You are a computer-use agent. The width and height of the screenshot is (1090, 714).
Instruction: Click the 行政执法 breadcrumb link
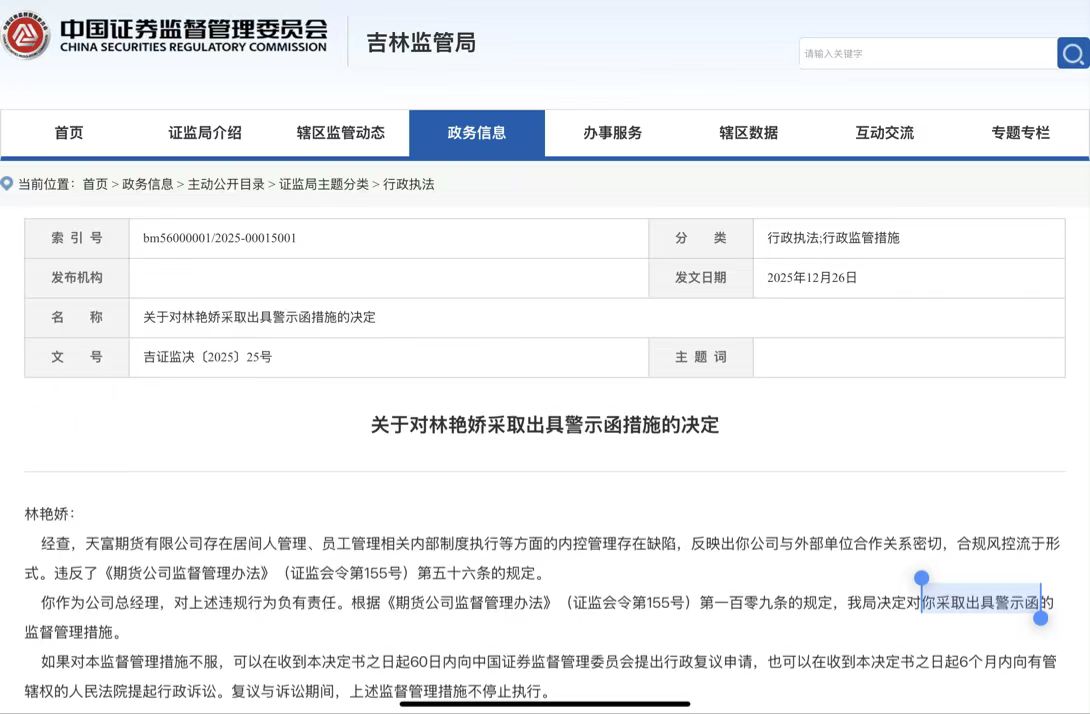[x=409, y=184]
